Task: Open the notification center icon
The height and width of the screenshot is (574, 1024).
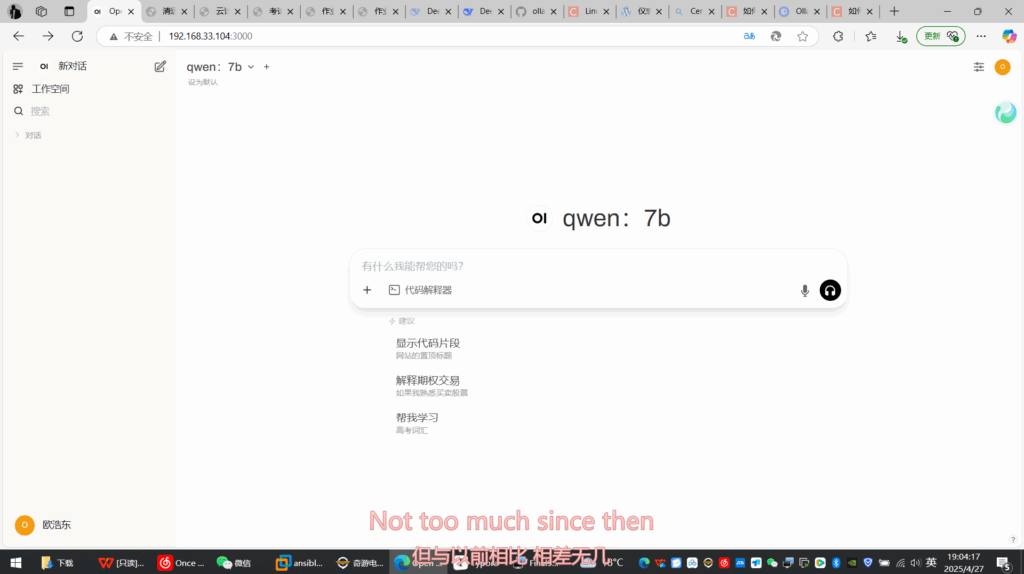Action: (1004, 562)
